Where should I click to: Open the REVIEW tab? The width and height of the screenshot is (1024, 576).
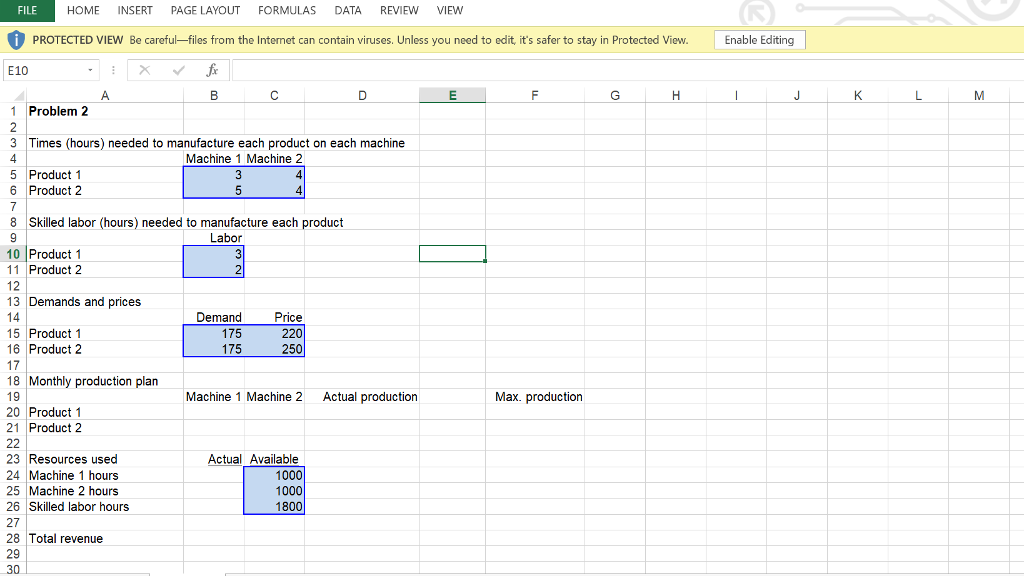[399, 10]
